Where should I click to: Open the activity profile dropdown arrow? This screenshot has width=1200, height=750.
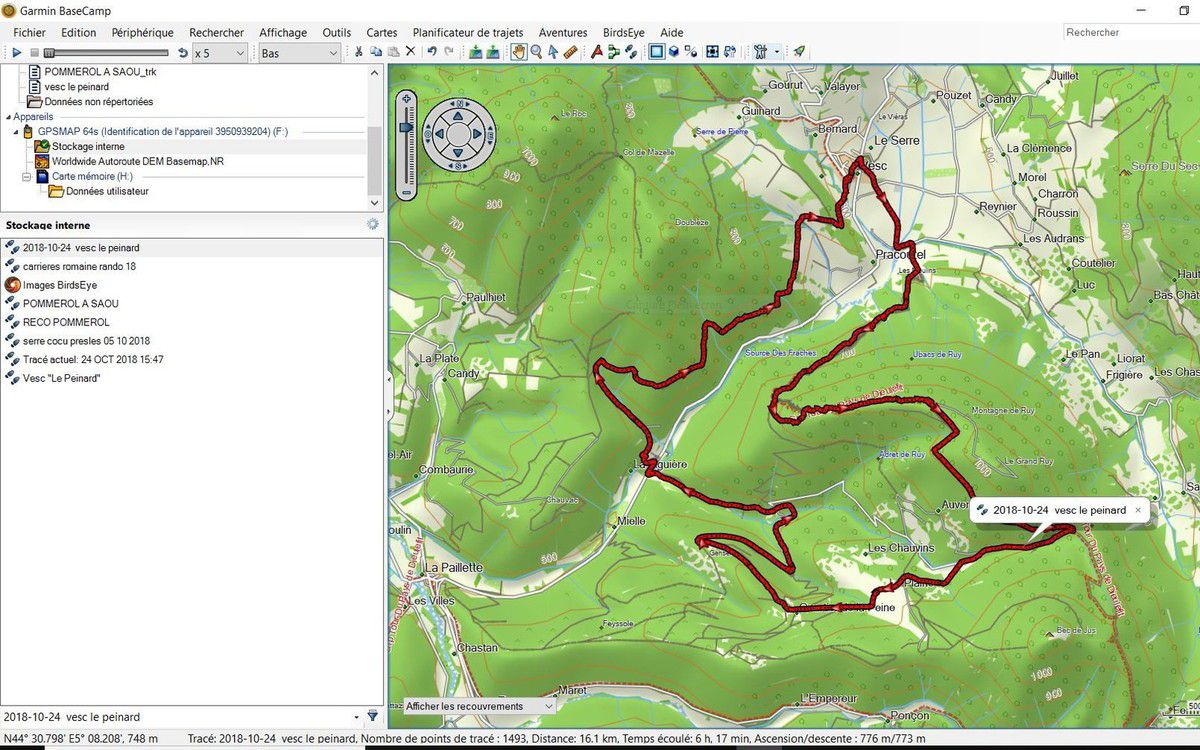coord(777,52)
